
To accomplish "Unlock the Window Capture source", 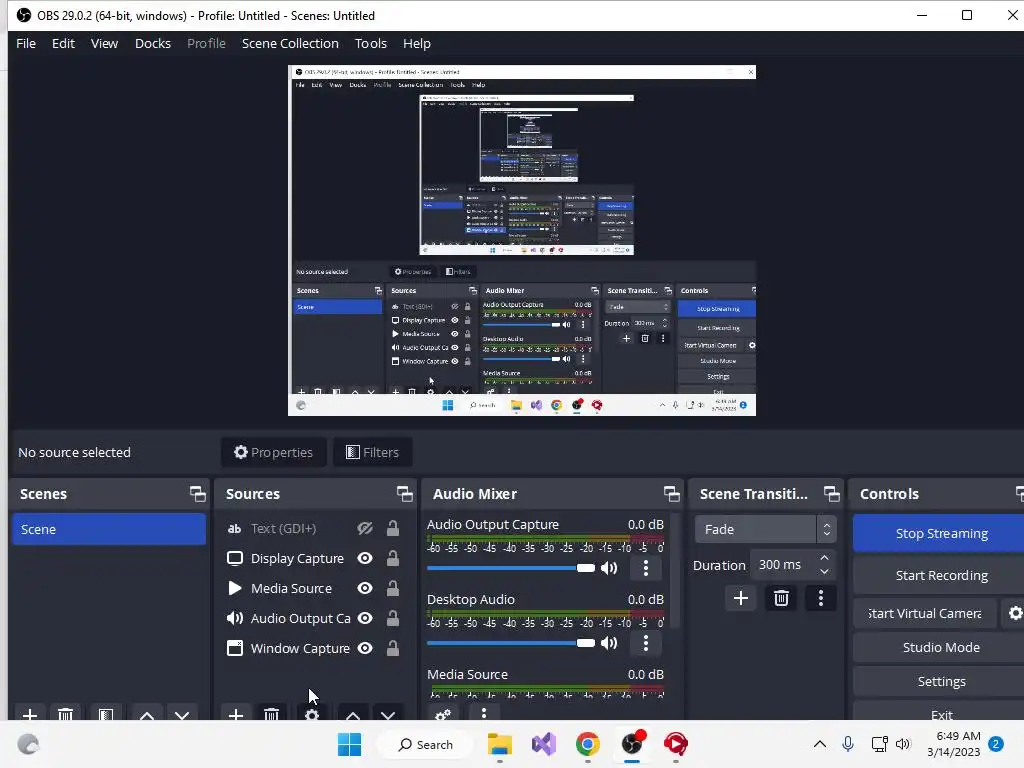I will coord(392,648).
